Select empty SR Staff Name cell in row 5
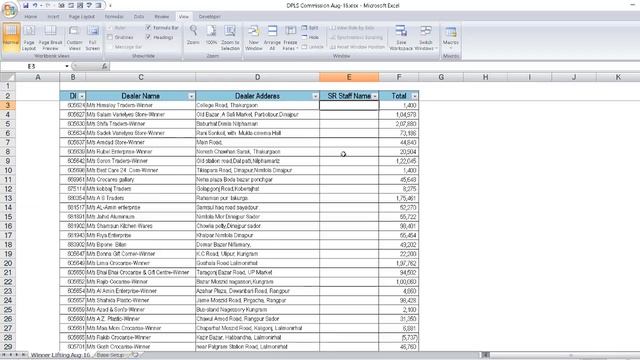Viewport: 640px width, 360px height. (x=349, y=124)
